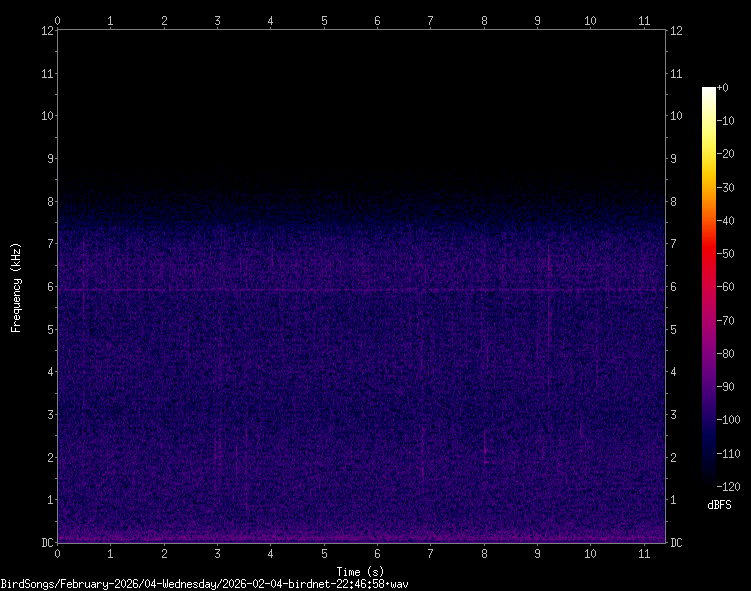Click the "Frequency (kHz)" vertical axis label

click(x=16, y=287)
